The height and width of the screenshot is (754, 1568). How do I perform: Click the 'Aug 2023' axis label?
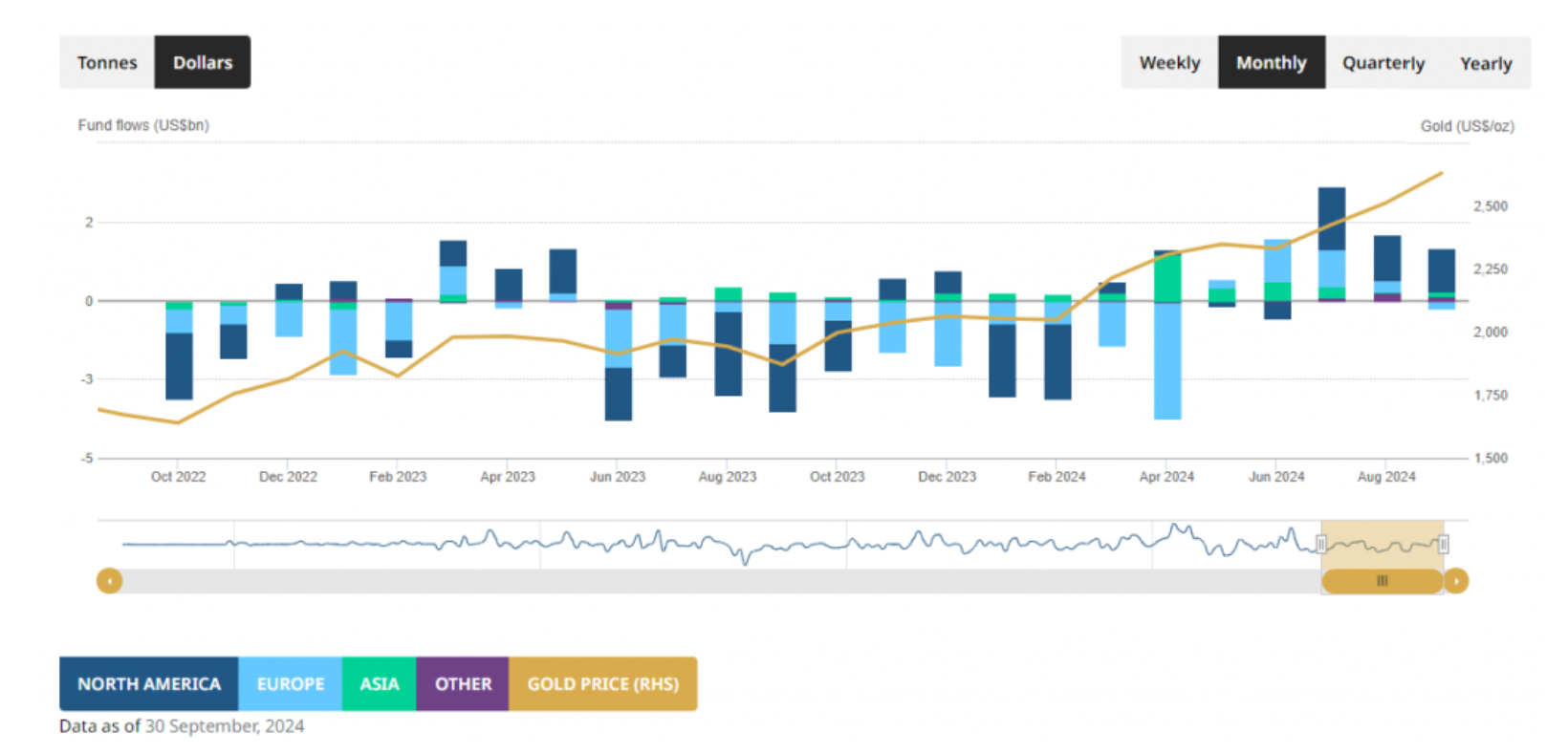[728, 477]
